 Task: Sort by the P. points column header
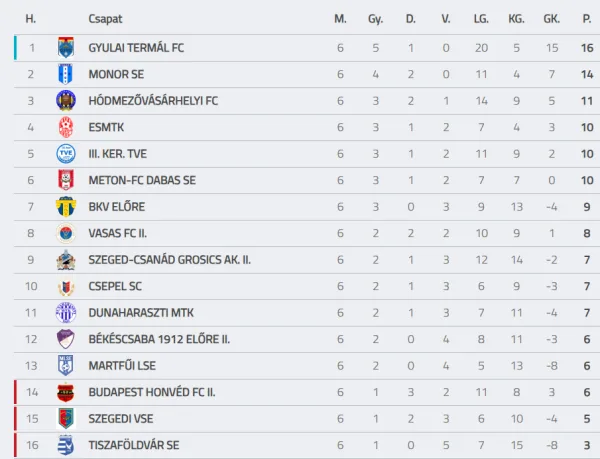(587, 19)
